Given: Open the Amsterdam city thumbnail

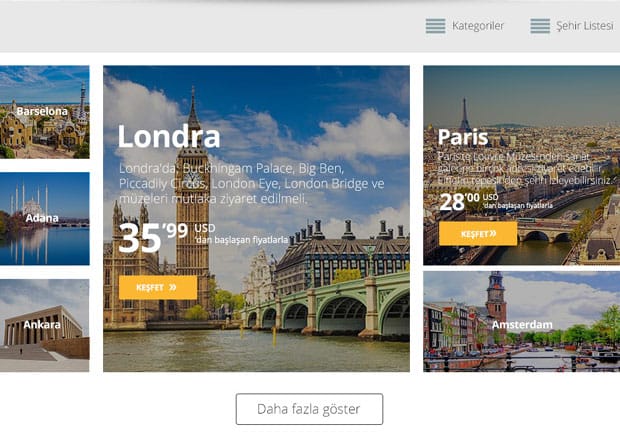Looking at the screenshot, I should 522,321.
